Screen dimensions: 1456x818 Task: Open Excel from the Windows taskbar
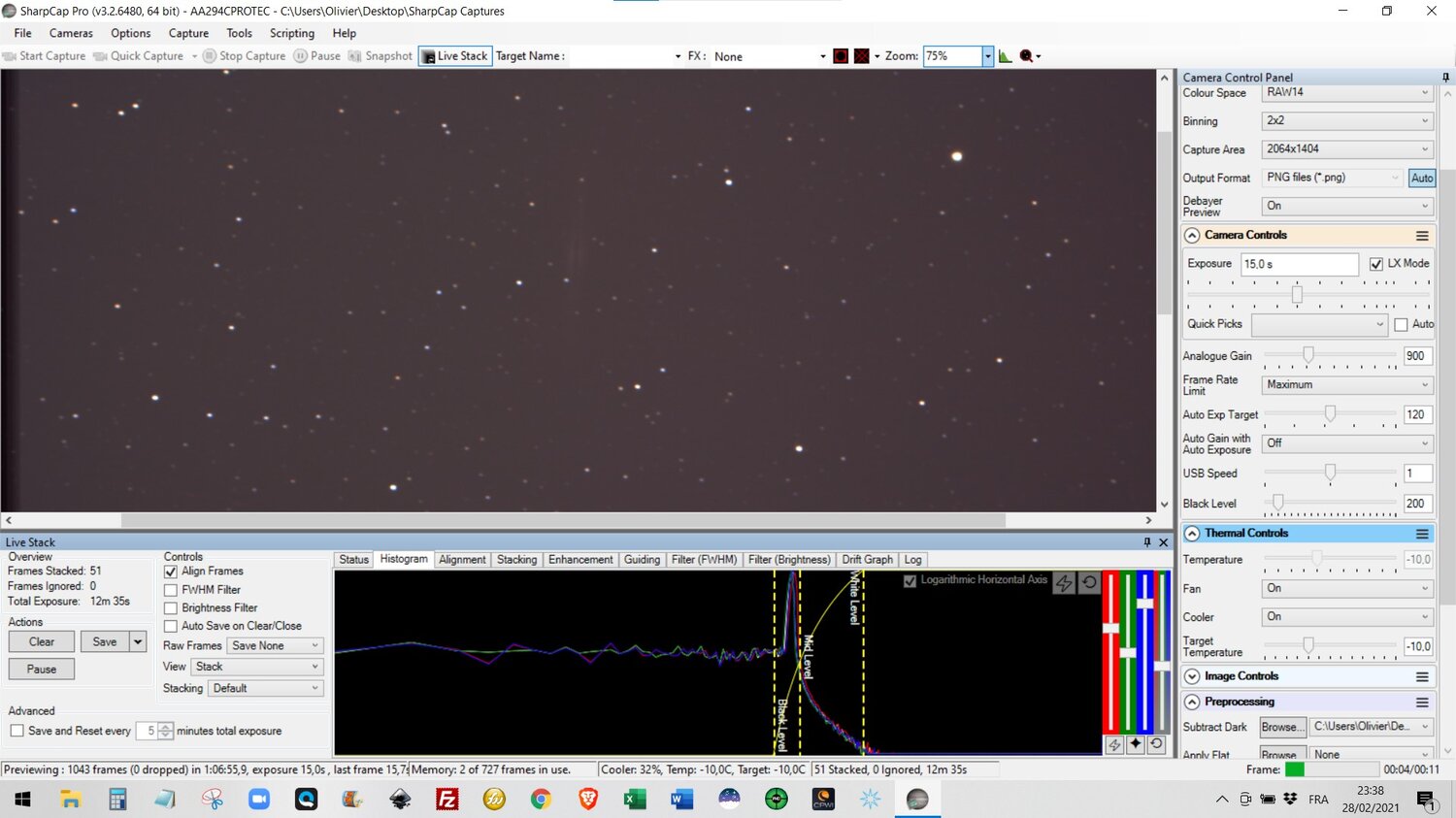pyautogui.click(x=635, y=799)
